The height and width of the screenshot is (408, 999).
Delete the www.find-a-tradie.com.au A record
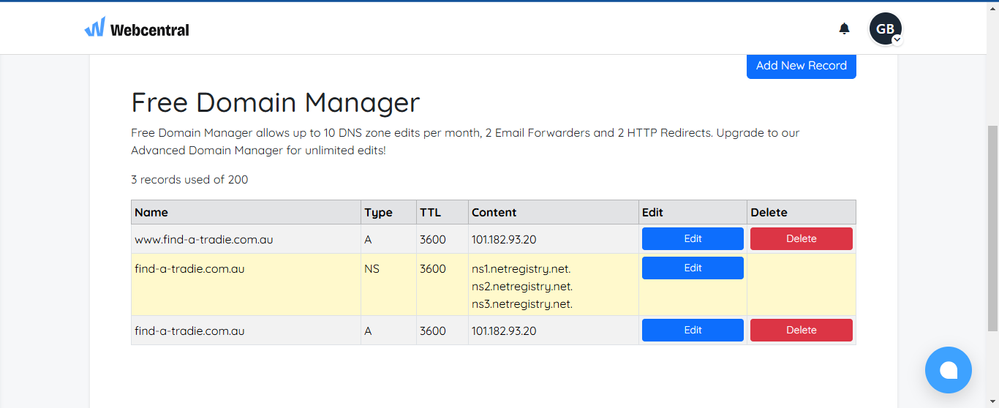(x=801, y=239)
